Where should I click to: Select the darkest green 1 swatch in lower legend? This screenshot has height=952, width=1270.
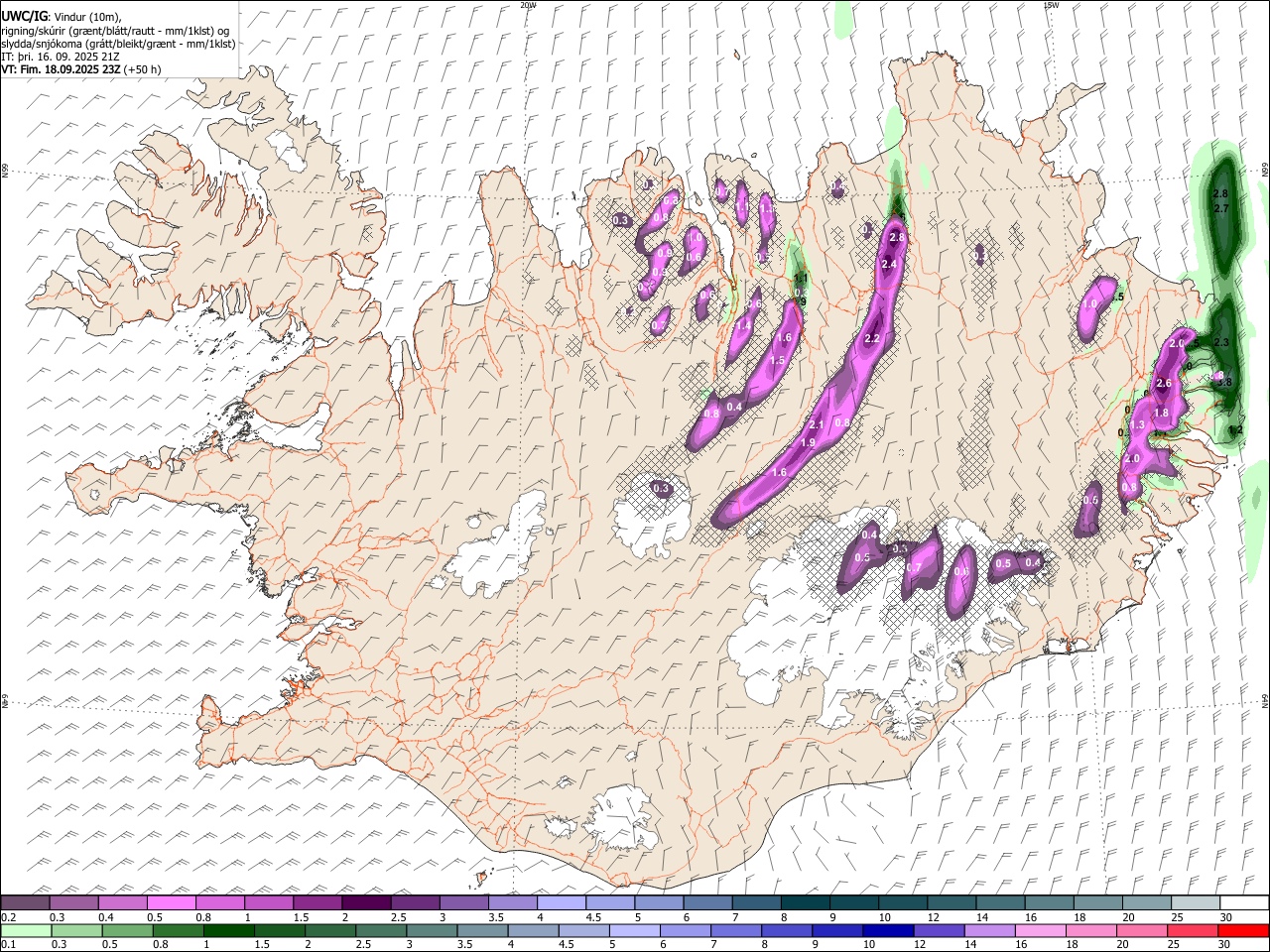[228, 930]
